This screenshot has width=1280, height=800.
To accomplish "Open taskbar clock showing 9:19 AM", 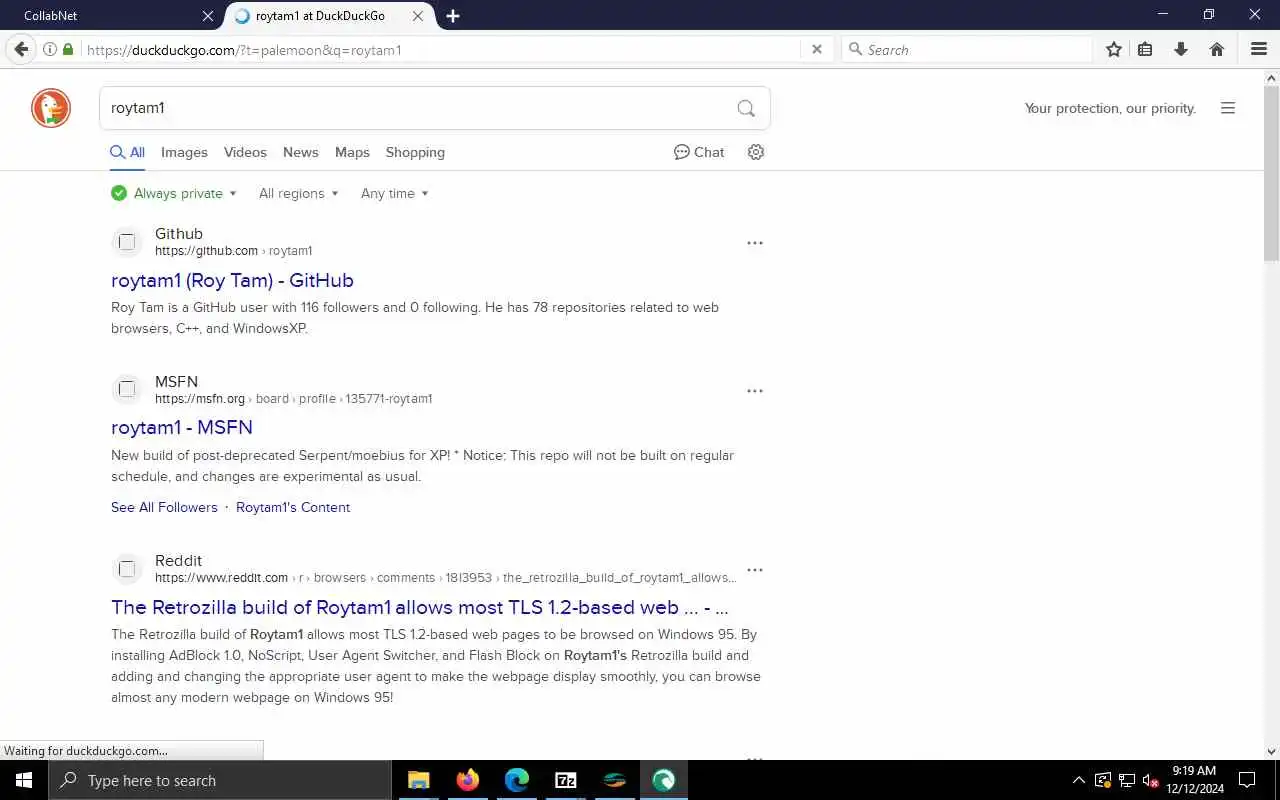I will (1194, 780).
